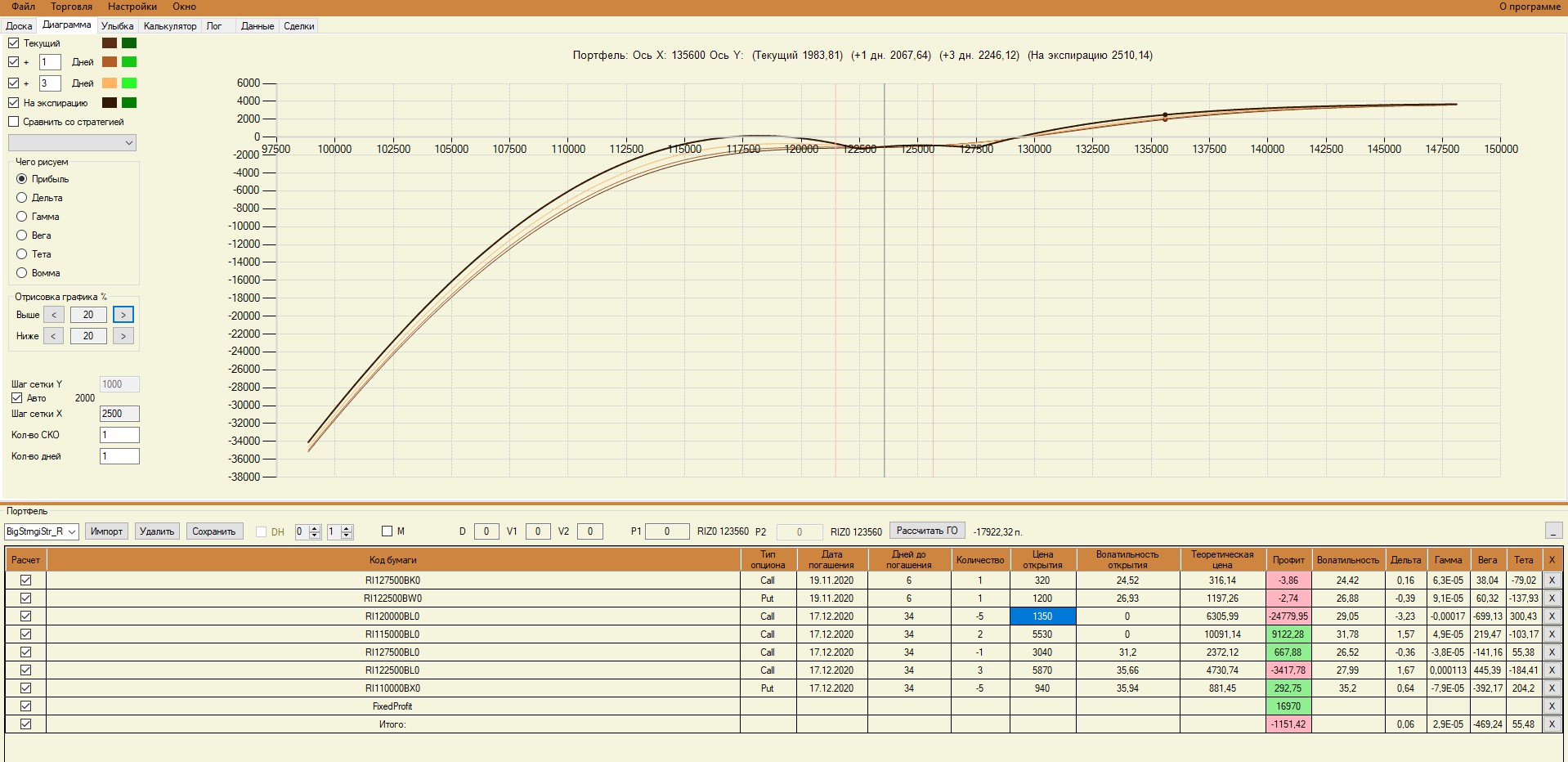
Task: Select the Дельта radio button
Action: (22, 198)
